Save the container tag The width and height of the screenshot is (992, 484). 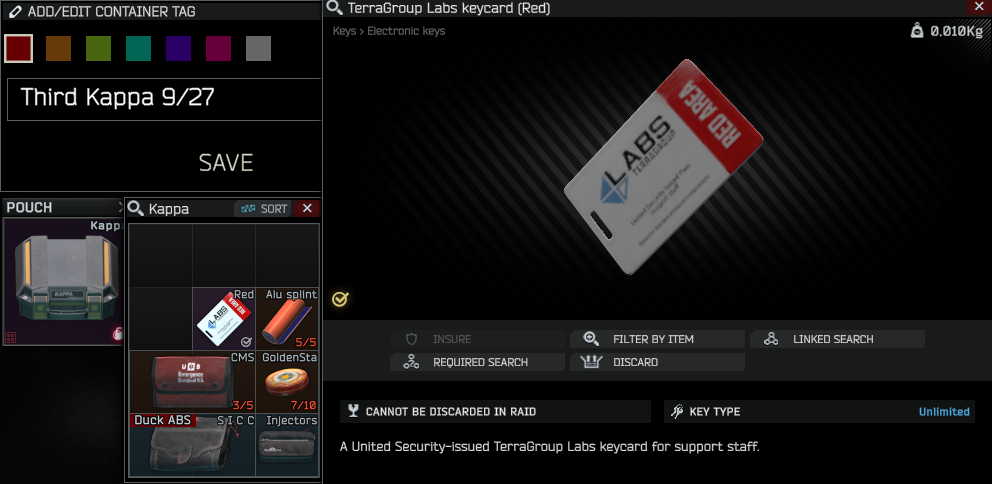click(226, 163)
